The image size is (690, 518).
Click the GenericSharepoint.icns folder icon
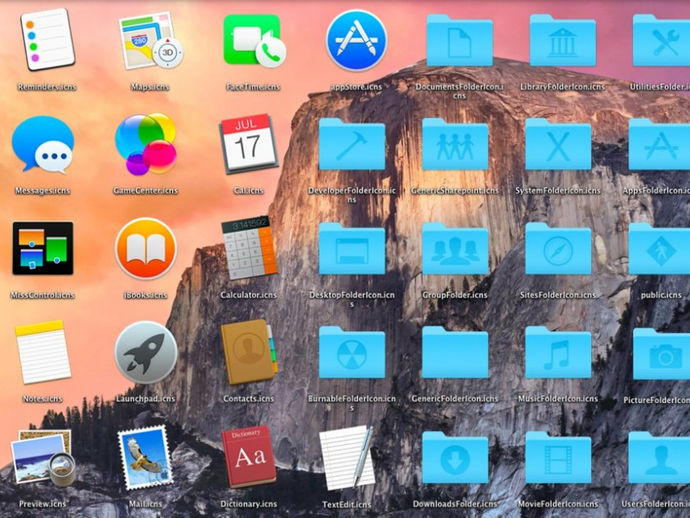pos(455,144)
